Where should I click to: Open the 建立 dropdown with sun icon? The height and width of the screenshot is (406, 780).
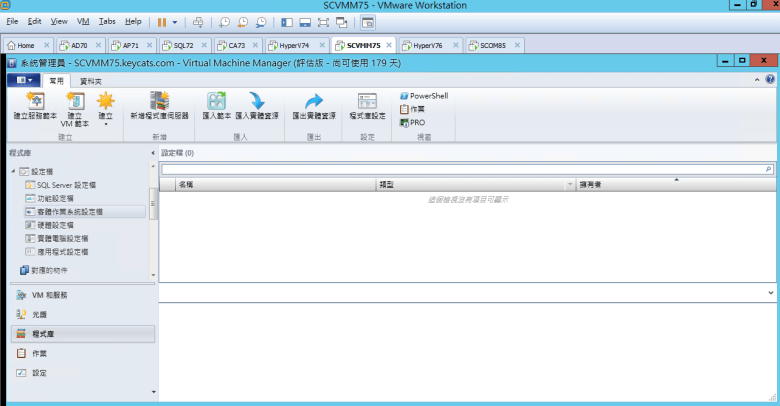click(x=105, y=106)
